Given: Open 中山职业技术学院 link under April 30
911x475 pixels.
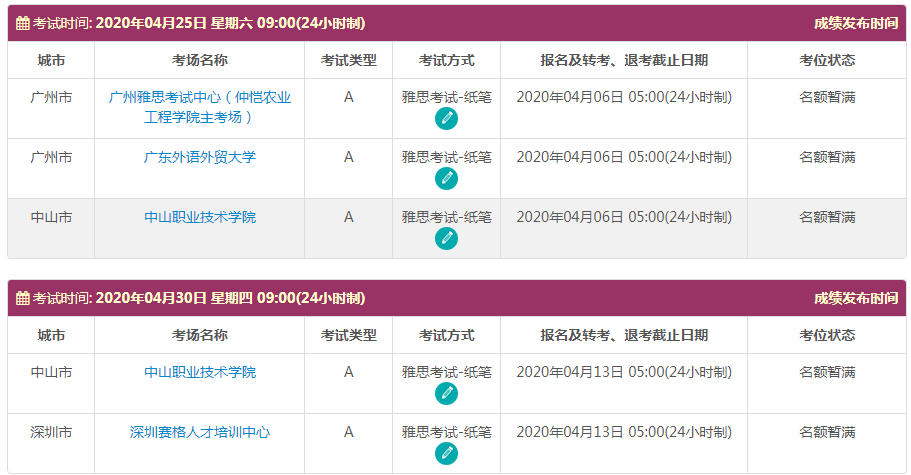Looking at the screenshot, I should click(199, 372).
